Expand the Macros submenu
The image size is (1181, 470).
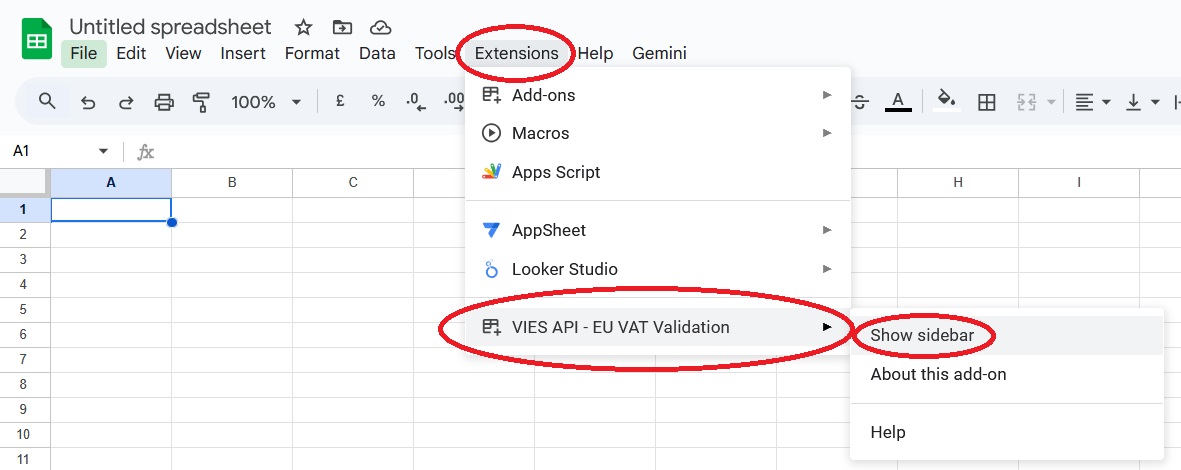pyautogui.click(x=658, y=133)
